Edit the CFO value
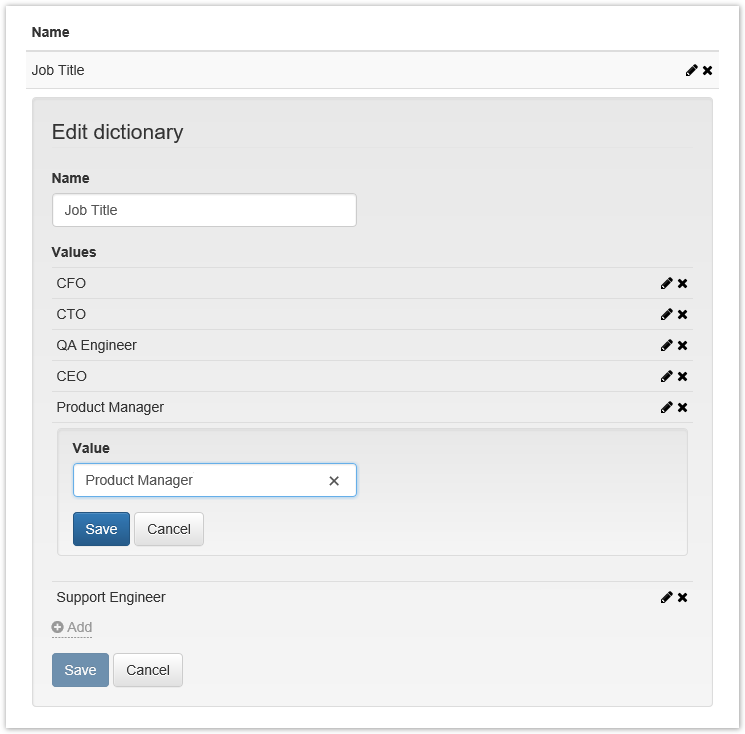Viewport: 745px width, 734px height. 666,283
